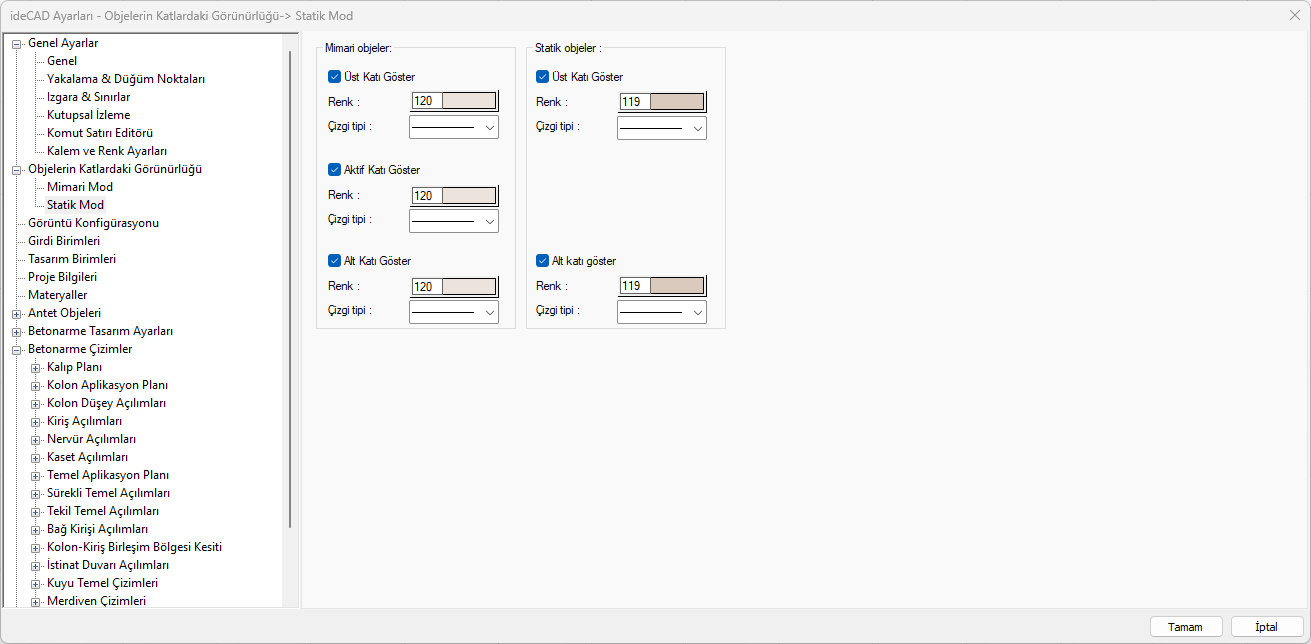This screenshot has height=644, width=1311.
Task: Open Proje Bilgileri settings page
Action: 62,277
